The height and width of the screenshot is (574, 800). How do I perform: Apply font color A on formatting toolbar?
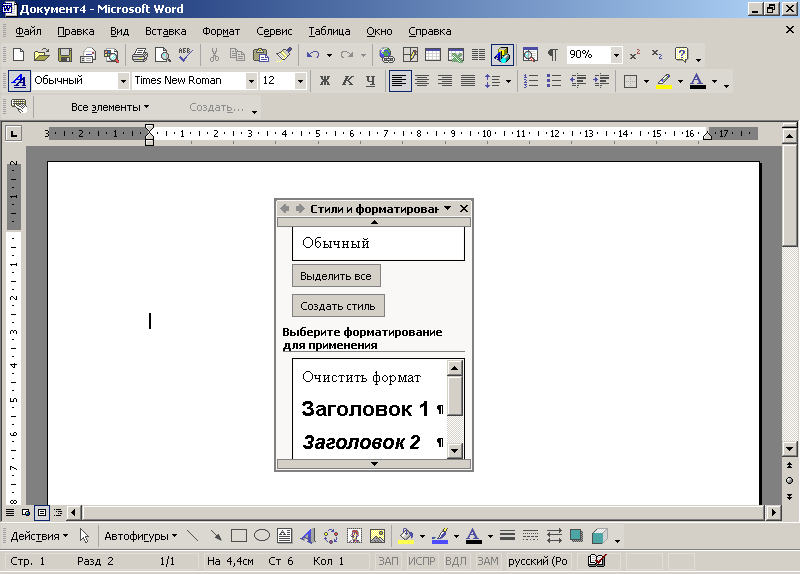coord(697,81)
